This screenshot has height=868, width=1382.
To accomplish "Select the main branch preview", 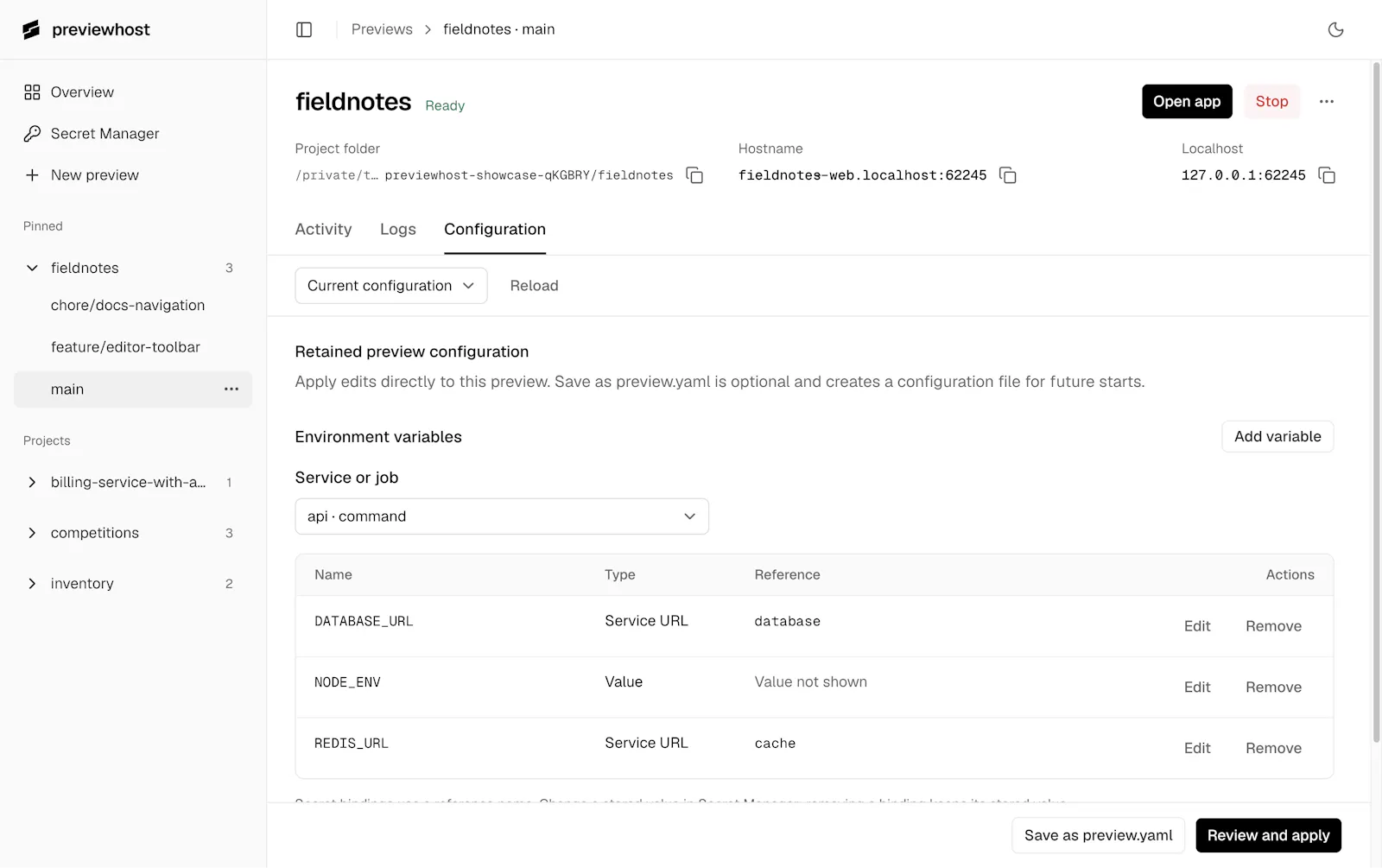I will click(133, 390).
